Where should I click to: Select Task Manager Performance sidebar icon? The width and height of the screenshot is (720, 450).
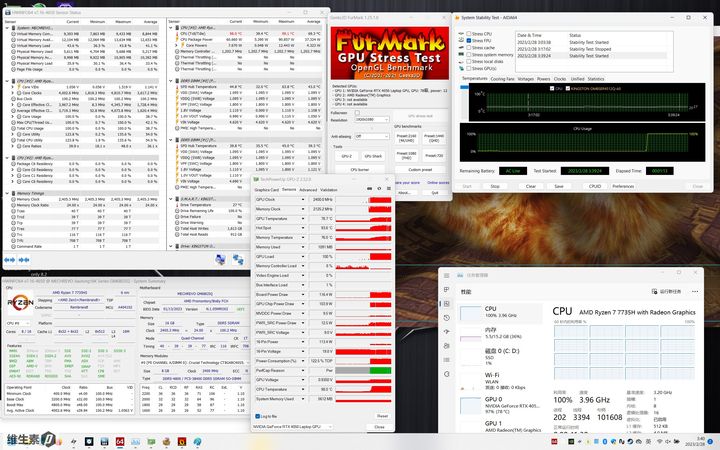[x=446, y=304]
